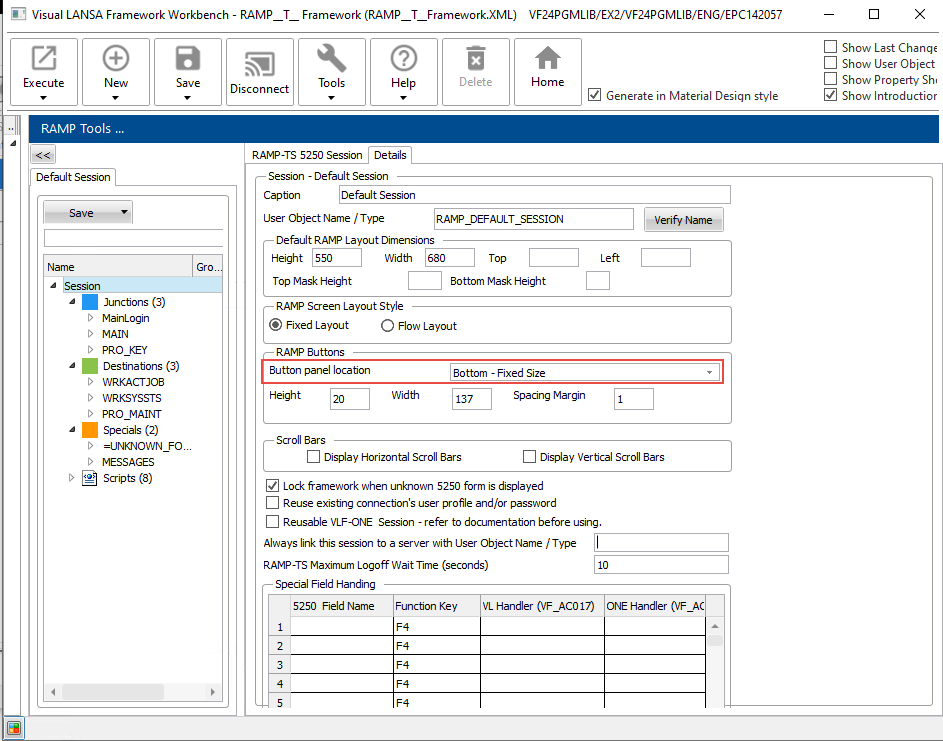
Task: Uncheck Generate in Material Design style
Action: click(595, 95)
